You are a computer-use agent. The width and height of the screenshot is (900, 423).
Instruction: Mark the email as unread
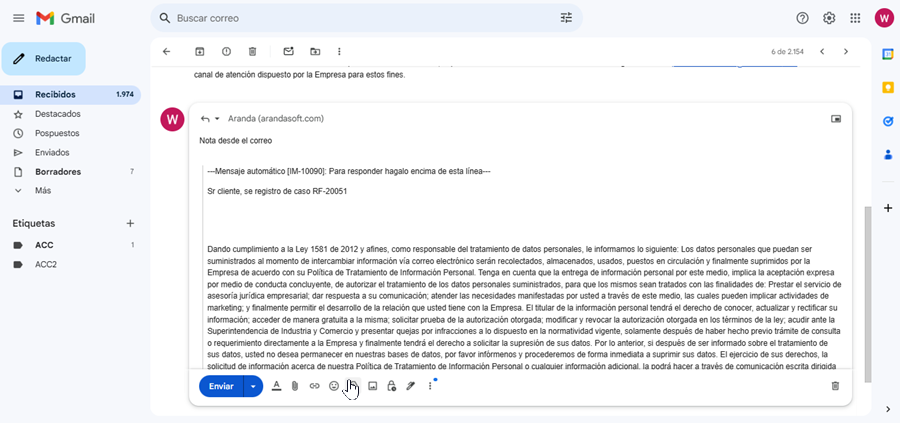pyautogui.click(x=288, y=51)
